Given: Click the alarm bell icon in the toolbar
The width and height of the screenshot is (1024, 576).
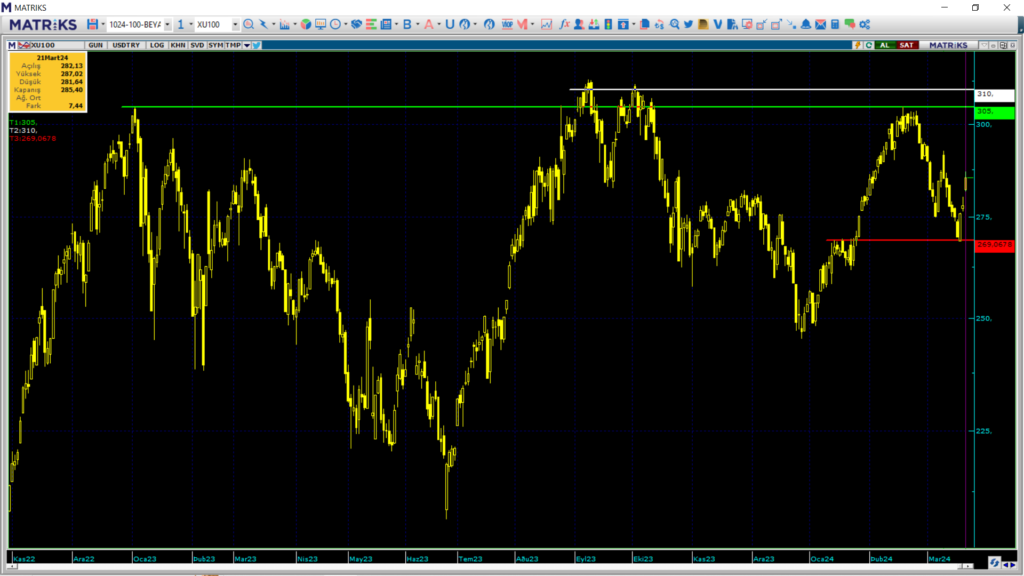Looking at the screenshot, I should point(806,24).
